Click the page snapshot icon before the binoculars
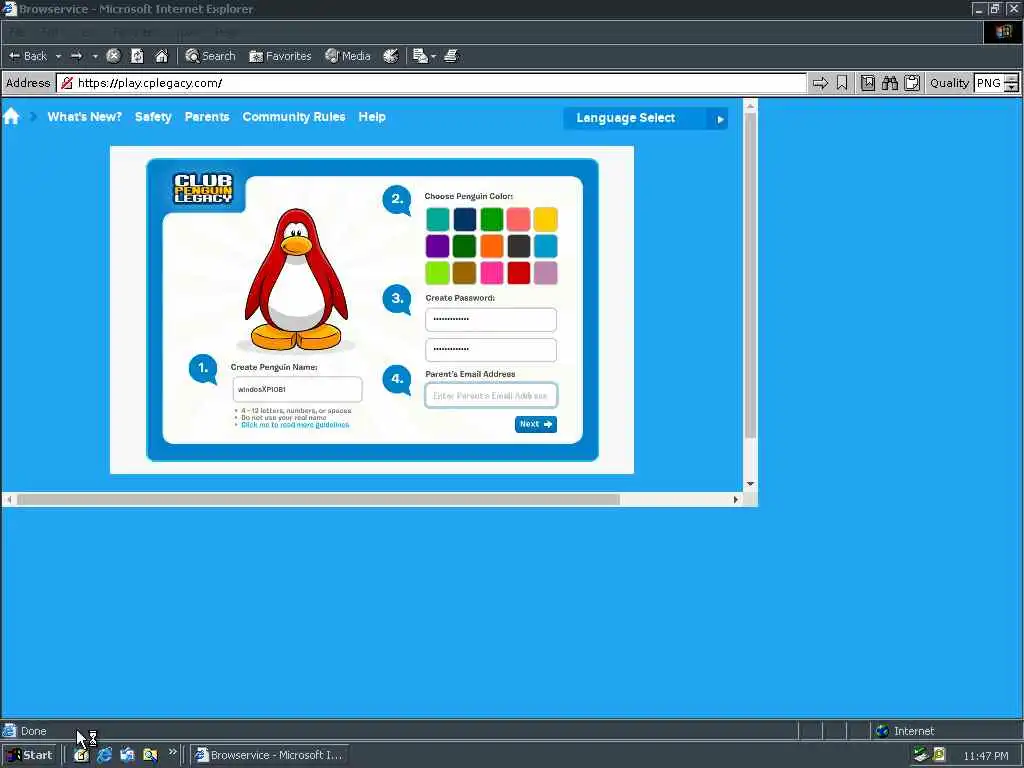This screenshot has width=1024, height=768. tap(867, 83)
